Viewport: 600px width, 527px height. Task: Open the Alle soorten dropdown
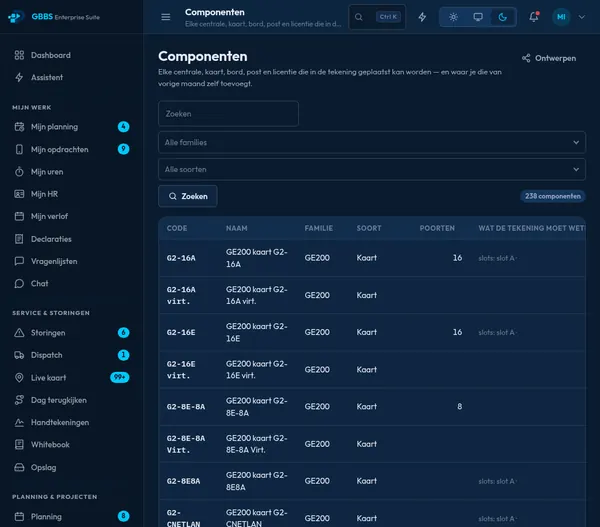(x=372, y=169)
